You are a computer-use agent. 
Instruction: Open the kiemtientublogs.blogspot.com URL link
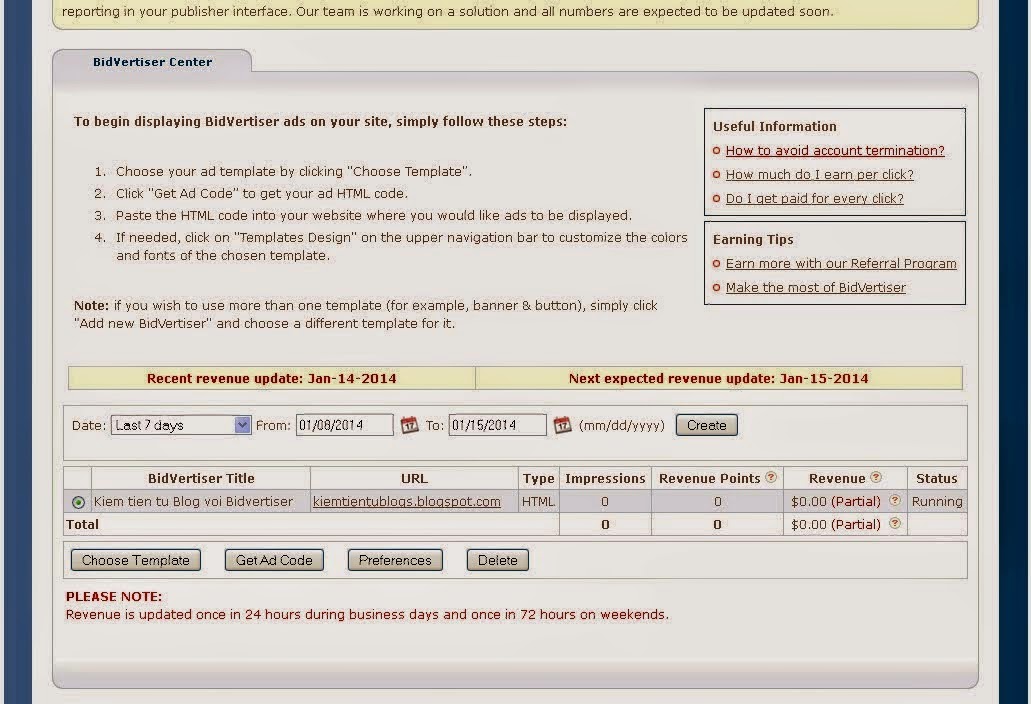406,502
